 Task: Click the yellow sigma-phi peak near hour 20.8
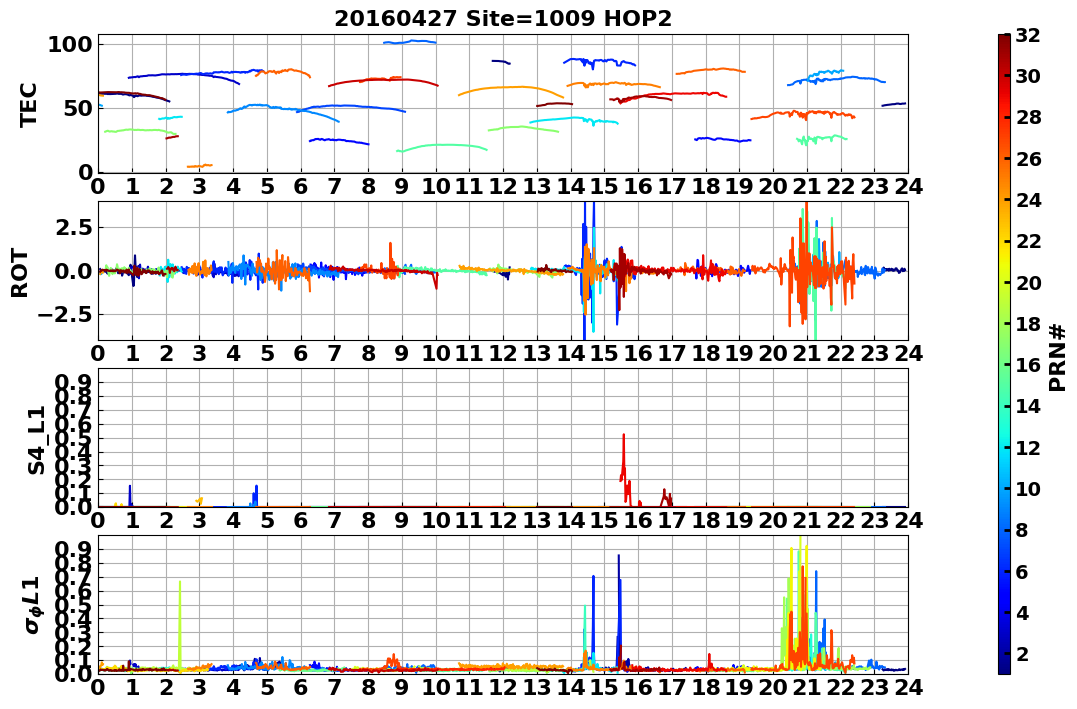[x=801, y=601]
